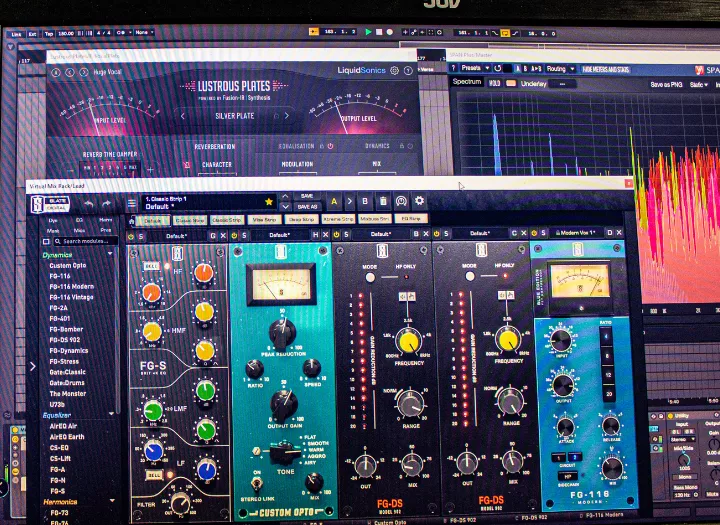Remove the Custom Opto module with X
The image size is (720, 525).
326,235
